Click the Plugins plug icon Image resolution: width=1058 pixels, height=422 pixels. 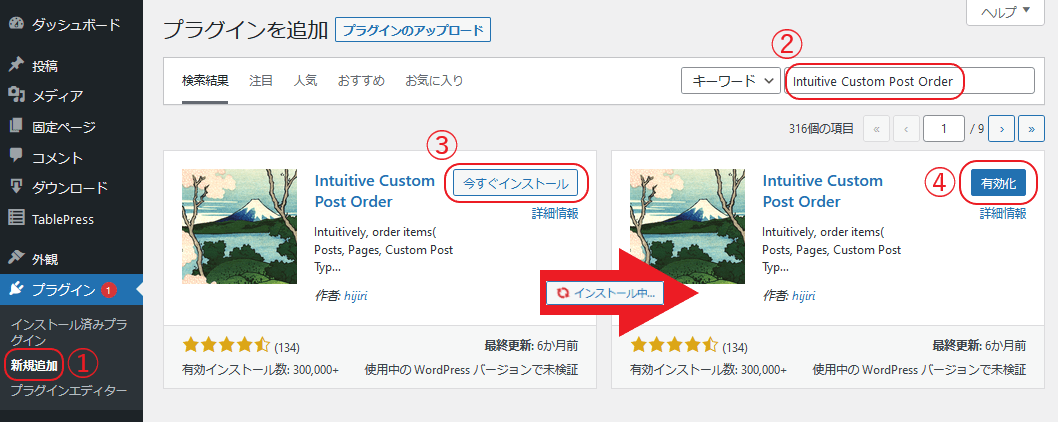click(x=16, y=289)
